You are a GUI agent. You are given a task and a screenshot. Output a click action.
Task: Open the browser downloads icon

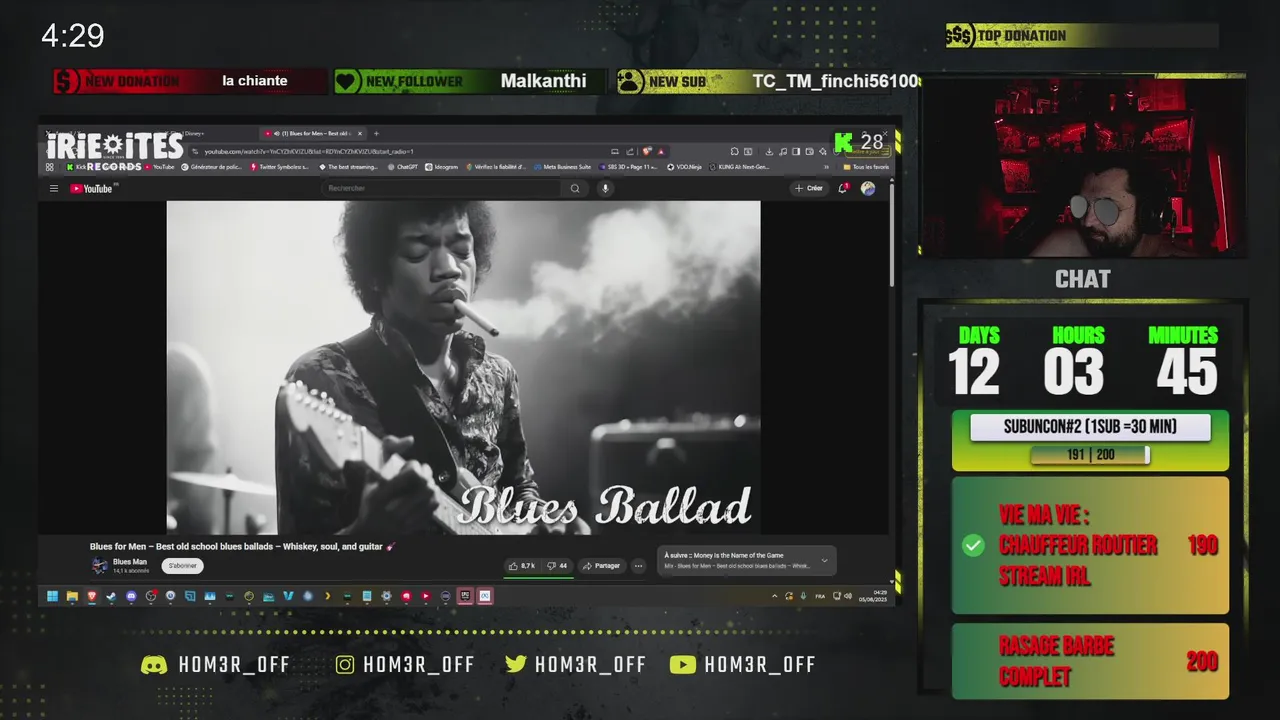click(x=769, y=151)
